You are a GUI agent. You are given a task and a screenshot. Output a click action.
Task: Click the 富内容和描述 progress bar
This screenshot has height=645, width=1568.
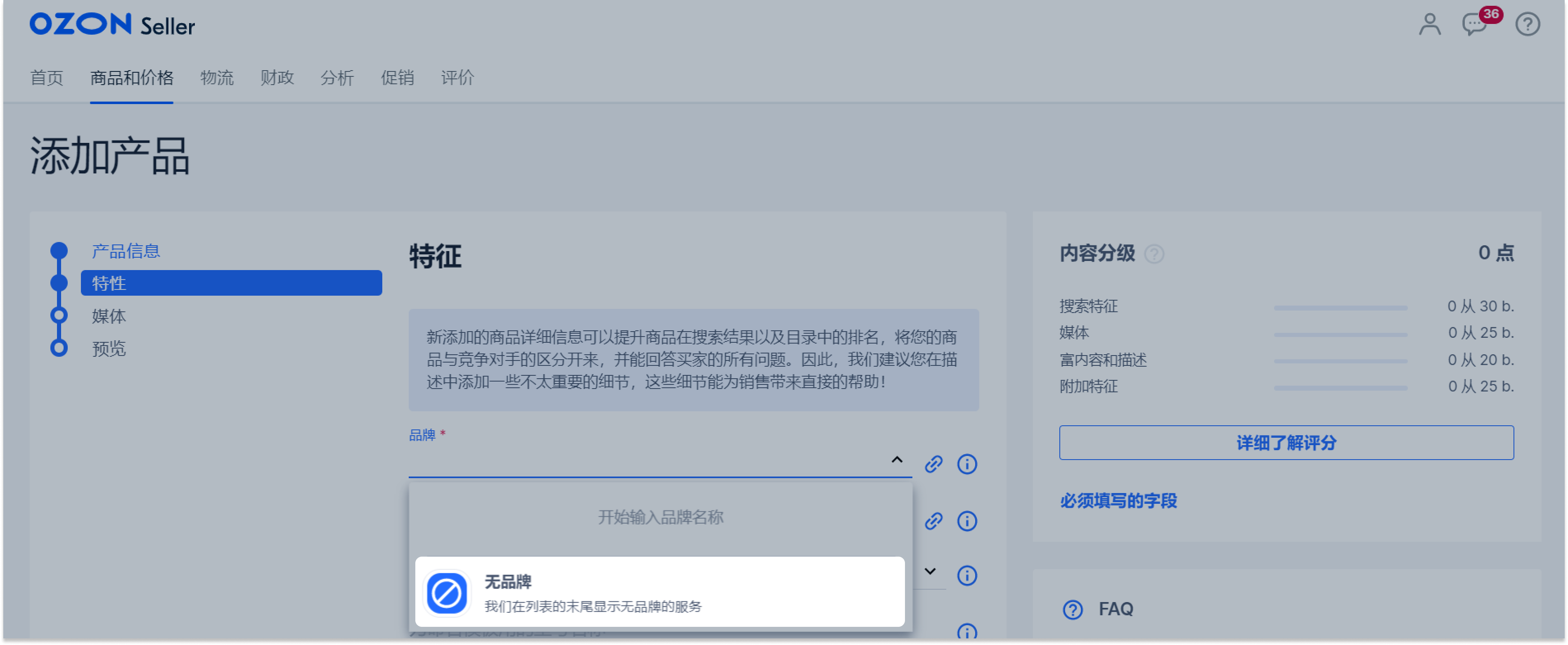click(1341, 361)
